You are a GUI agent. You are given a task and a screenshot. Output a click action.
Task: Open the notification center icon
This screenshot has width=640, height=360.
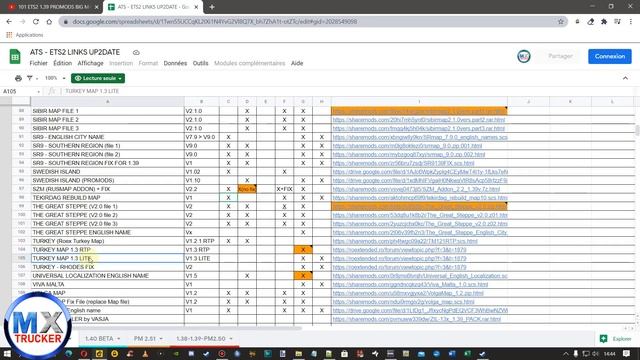click(x=627, y=354)
